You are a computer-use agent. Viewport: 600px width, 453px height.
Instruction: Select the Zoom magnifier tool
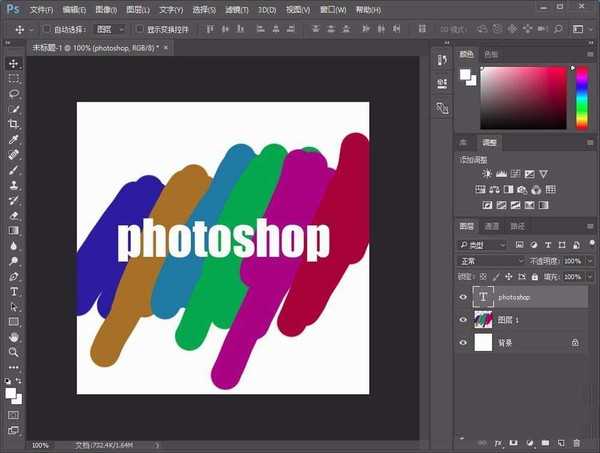[x=14, y=352]
